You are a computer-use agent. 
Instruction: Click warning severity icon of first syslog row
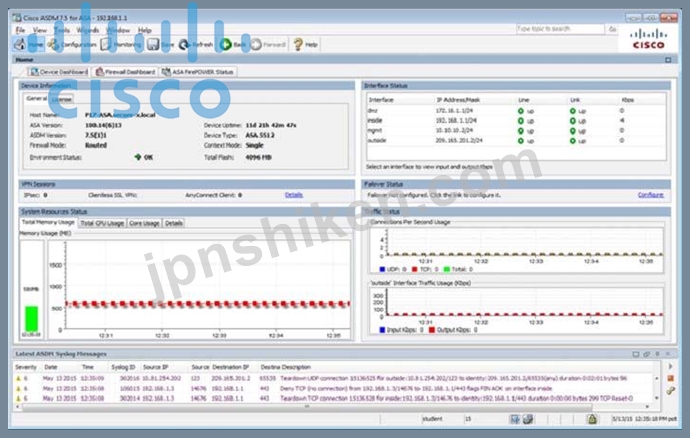[18, 378]
